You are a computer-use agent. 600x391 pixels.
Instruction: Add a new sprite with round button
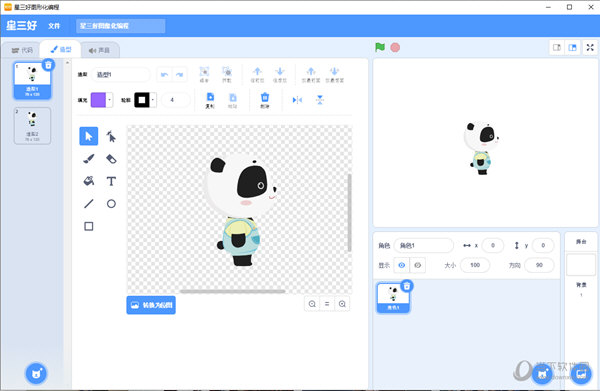[x=543, y=373]
